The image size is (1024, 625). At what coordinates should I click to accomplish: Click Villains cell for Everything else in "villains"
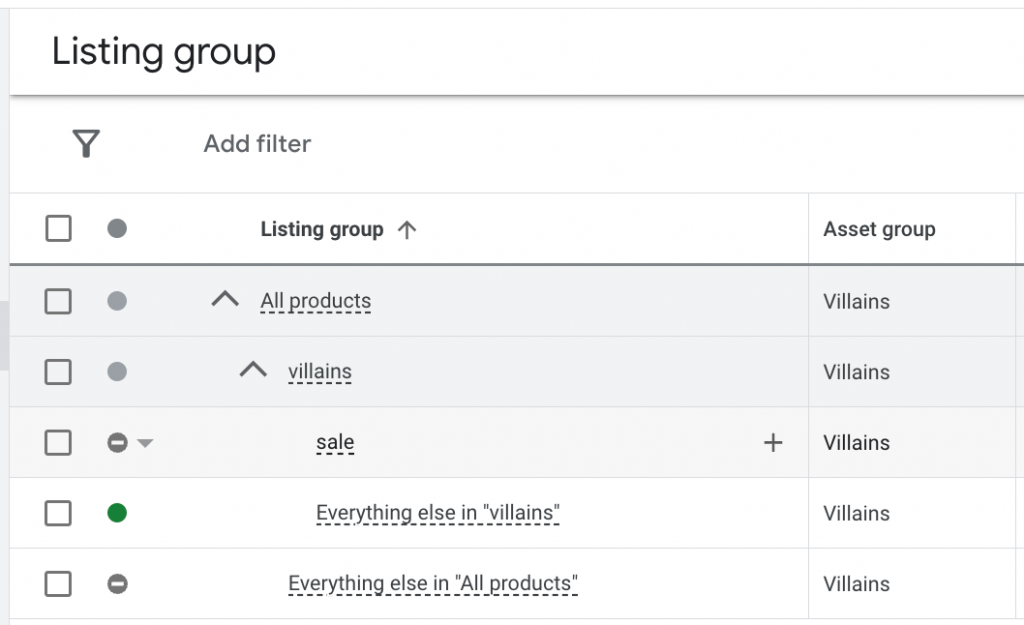pyautogui.click(x=856, y=513)
